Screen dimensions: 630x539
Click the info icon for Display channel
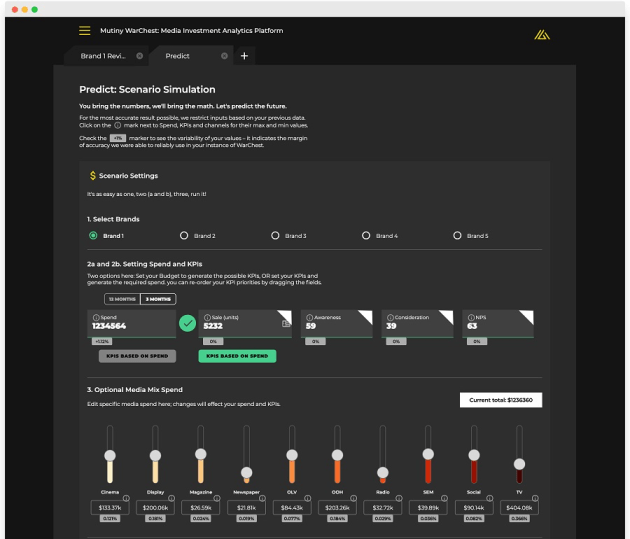click(x=172, y=498)
